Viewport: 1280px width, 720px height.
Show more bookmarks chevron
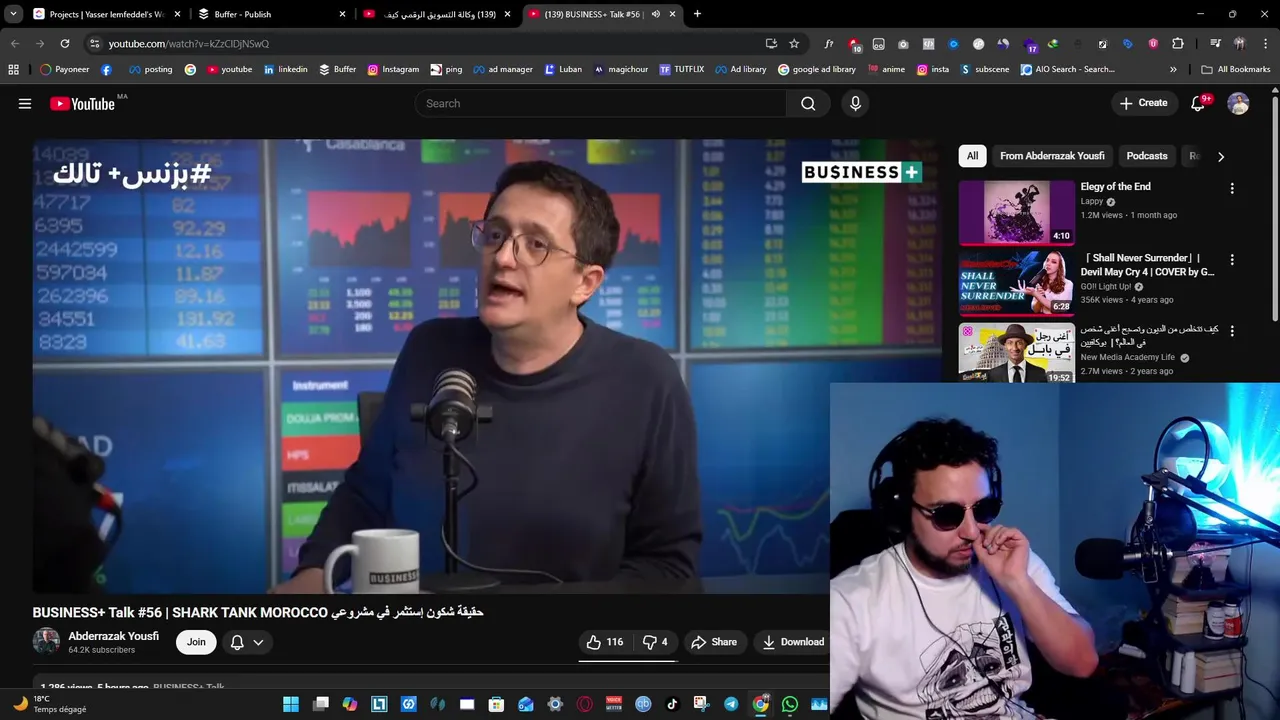[1173, 69]
